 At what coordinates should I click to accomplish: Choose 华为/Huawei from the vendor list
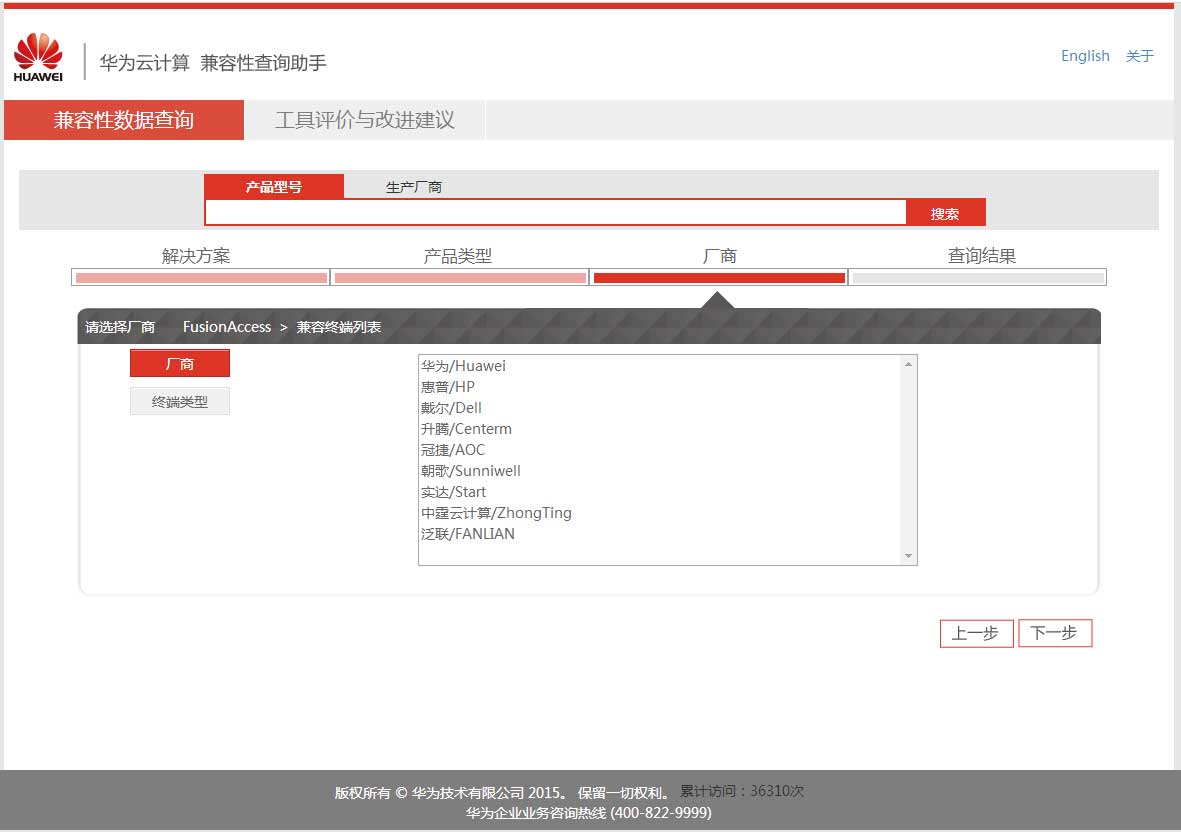tap(659, 366)
